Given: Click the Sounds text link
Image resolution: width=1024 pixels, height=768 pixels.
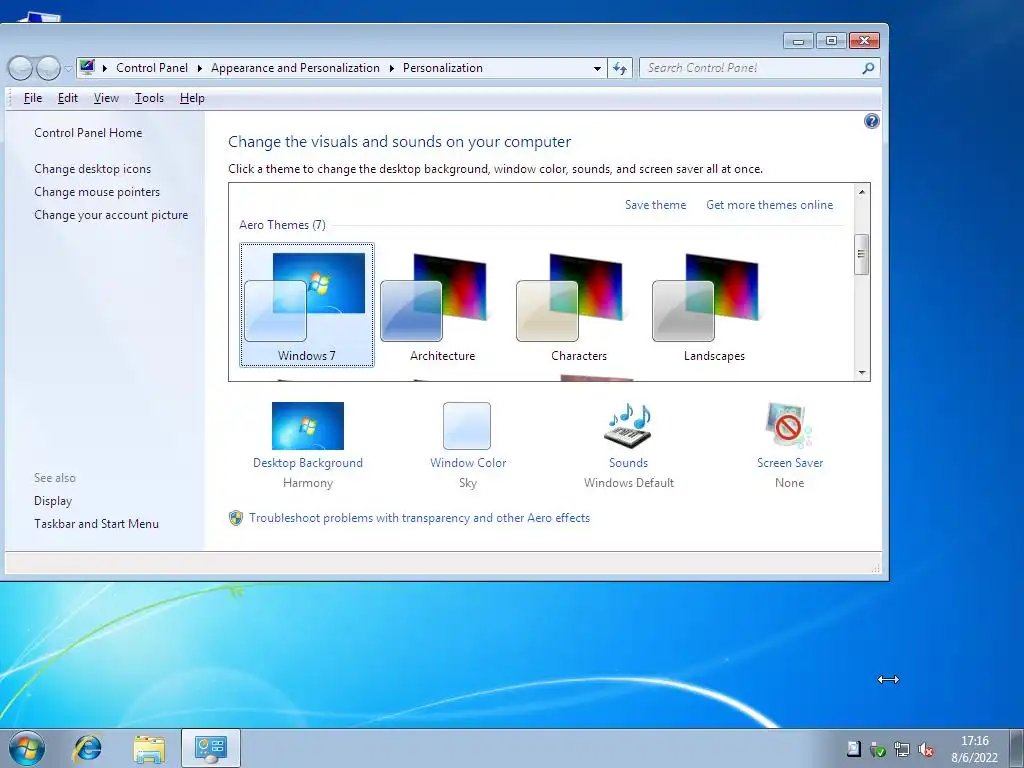Looking at the screenshot, I should click(x=628, y=462).
